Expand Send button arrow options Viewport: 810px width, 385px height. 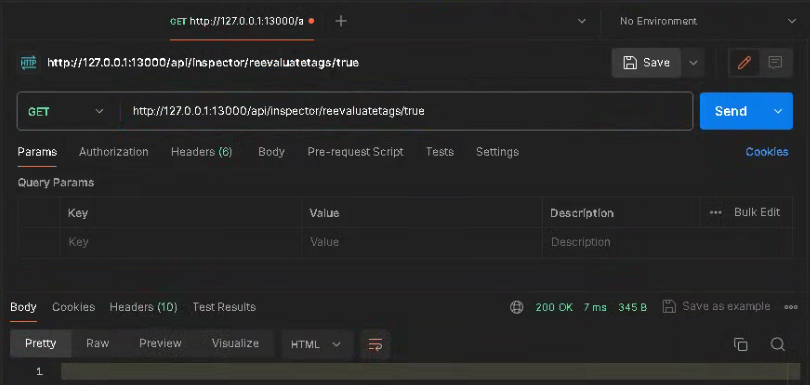[x=777, y=112]
